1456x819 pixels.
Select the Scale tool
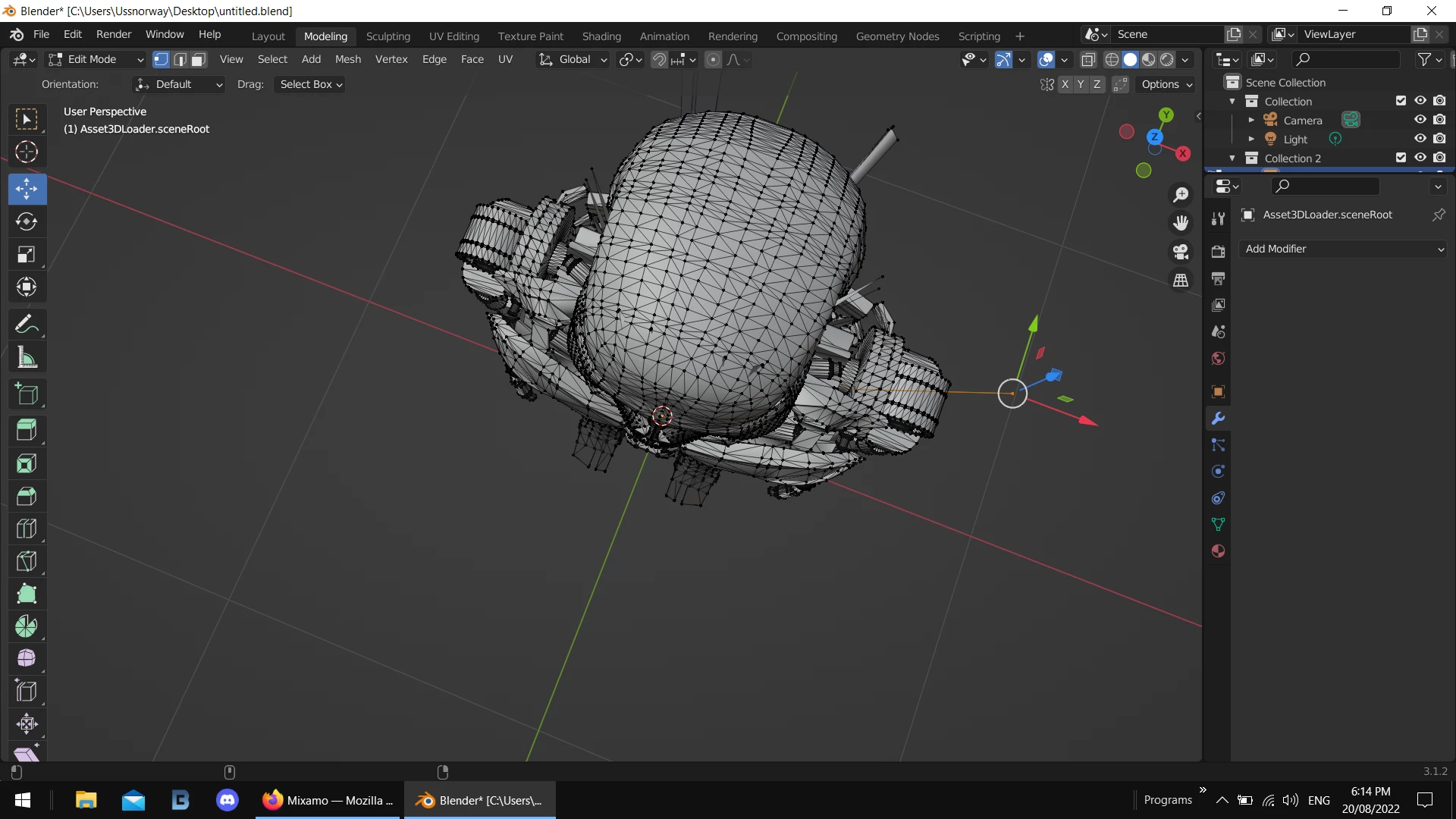click(27, 254)
